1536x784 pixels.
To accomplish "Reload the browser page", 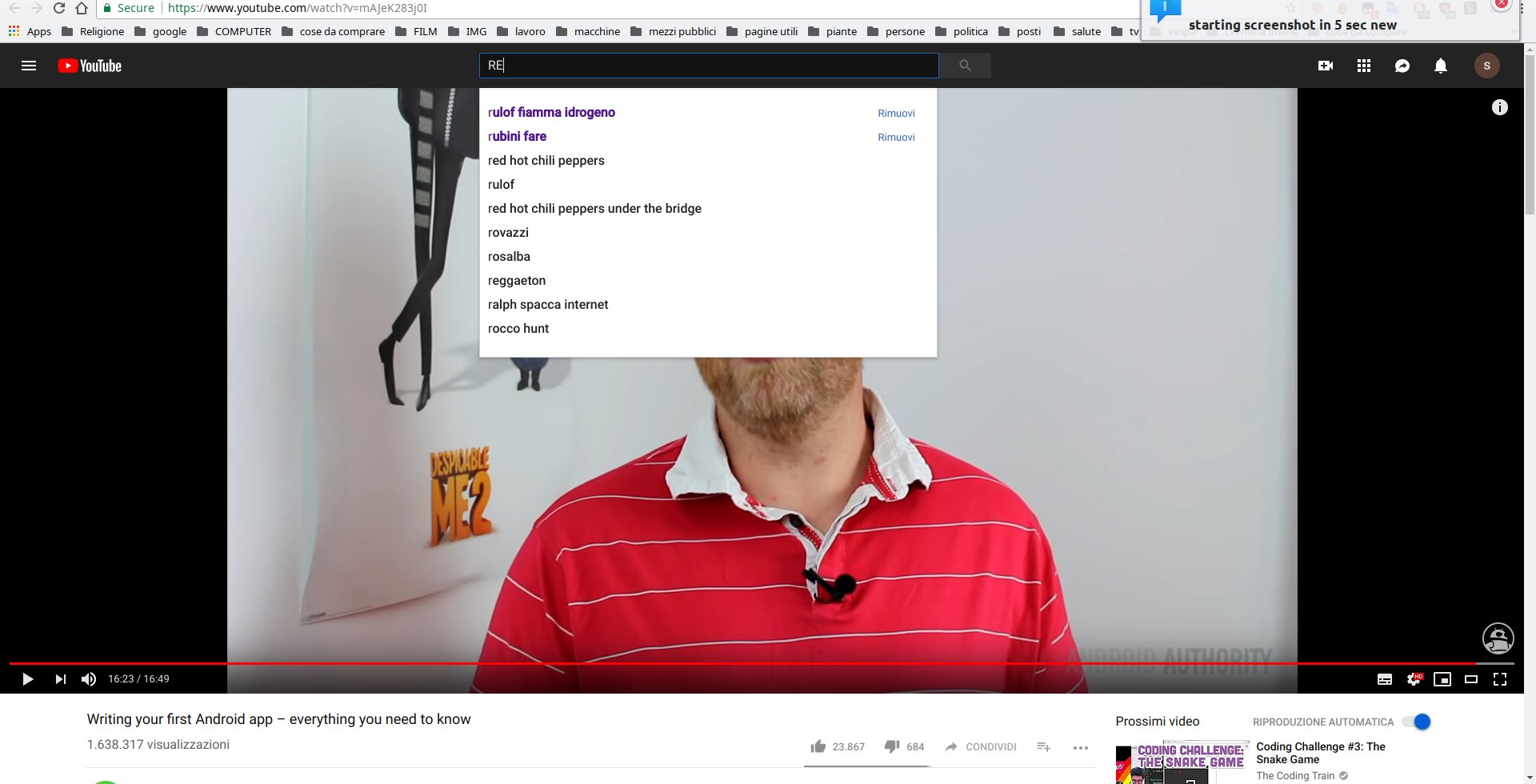I will click(59, 8).
